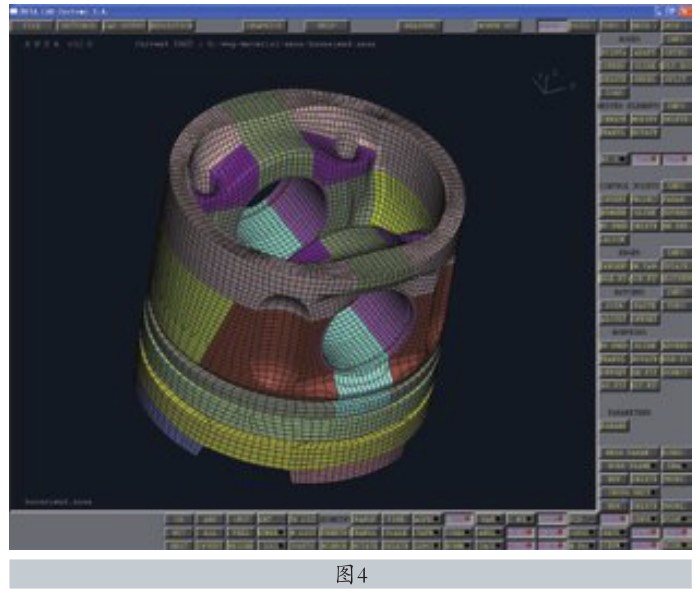
Task: Expand the small button beside the EDGES header
Action: (677, 253)
